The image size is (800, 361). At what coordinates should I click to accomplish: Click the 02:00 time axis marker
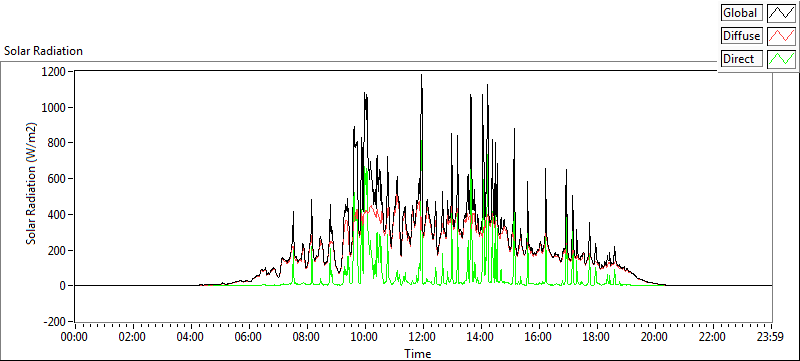(133, 337)
